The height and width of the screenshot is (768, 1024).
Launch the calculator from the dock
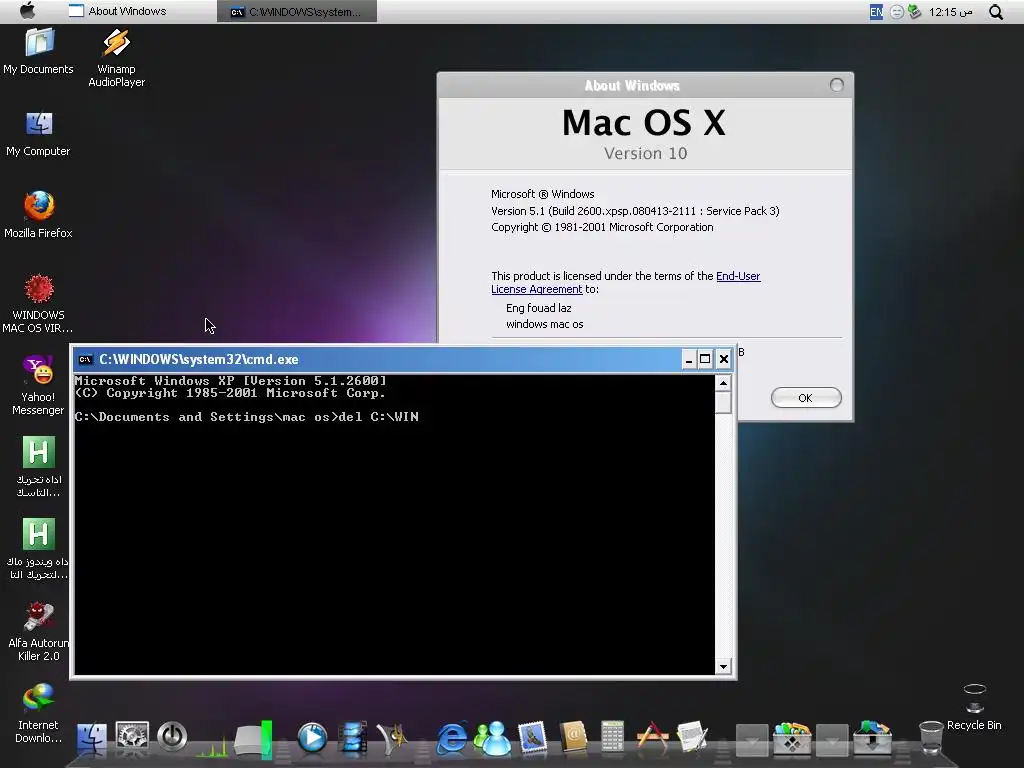(613, 738)
